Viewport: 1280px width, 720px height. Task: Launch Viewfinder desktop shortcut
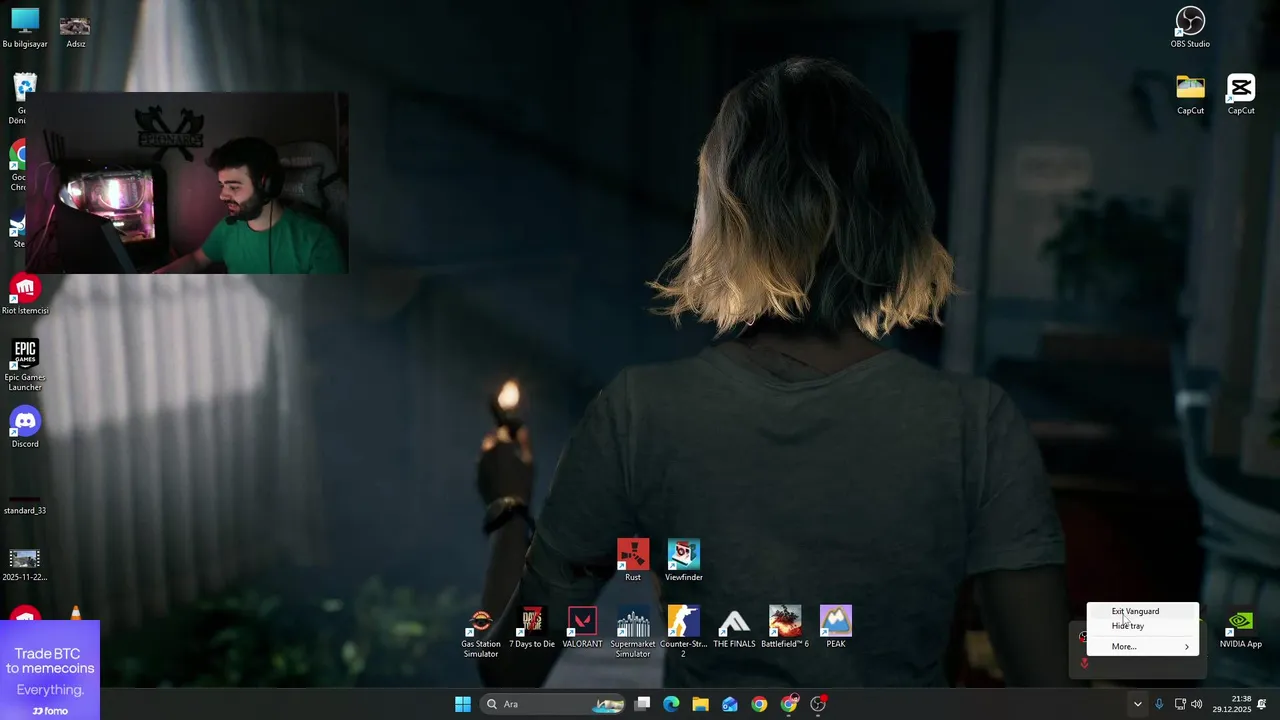tap(684, 560)
